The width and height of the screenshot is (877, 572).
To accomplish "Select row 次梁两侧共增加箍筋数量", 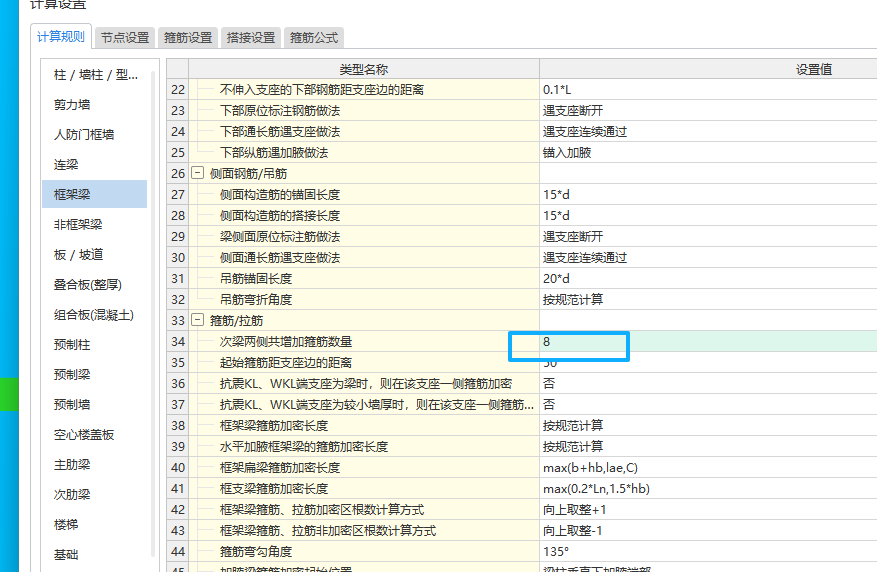I will [364, 342].
